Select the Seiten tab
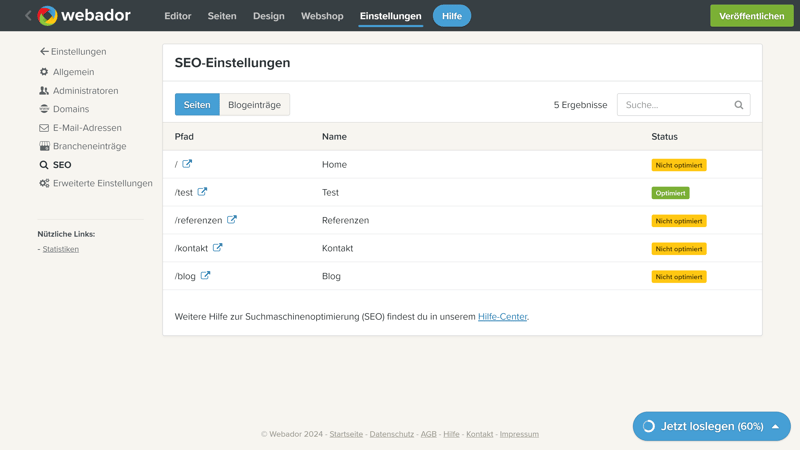This screenshot has width=800, height=450. click(197, 105)
